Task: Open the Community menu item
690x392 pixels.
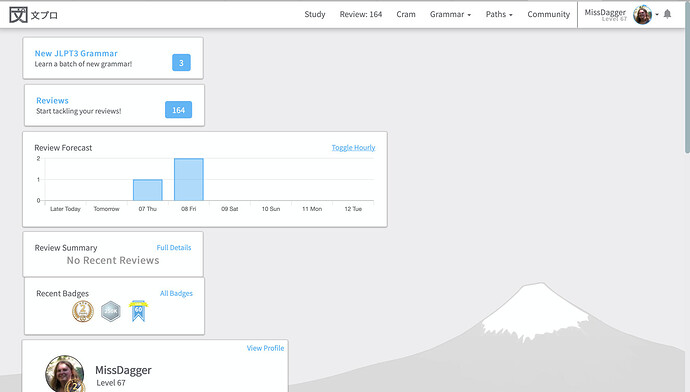Action: tap(548, 15)
